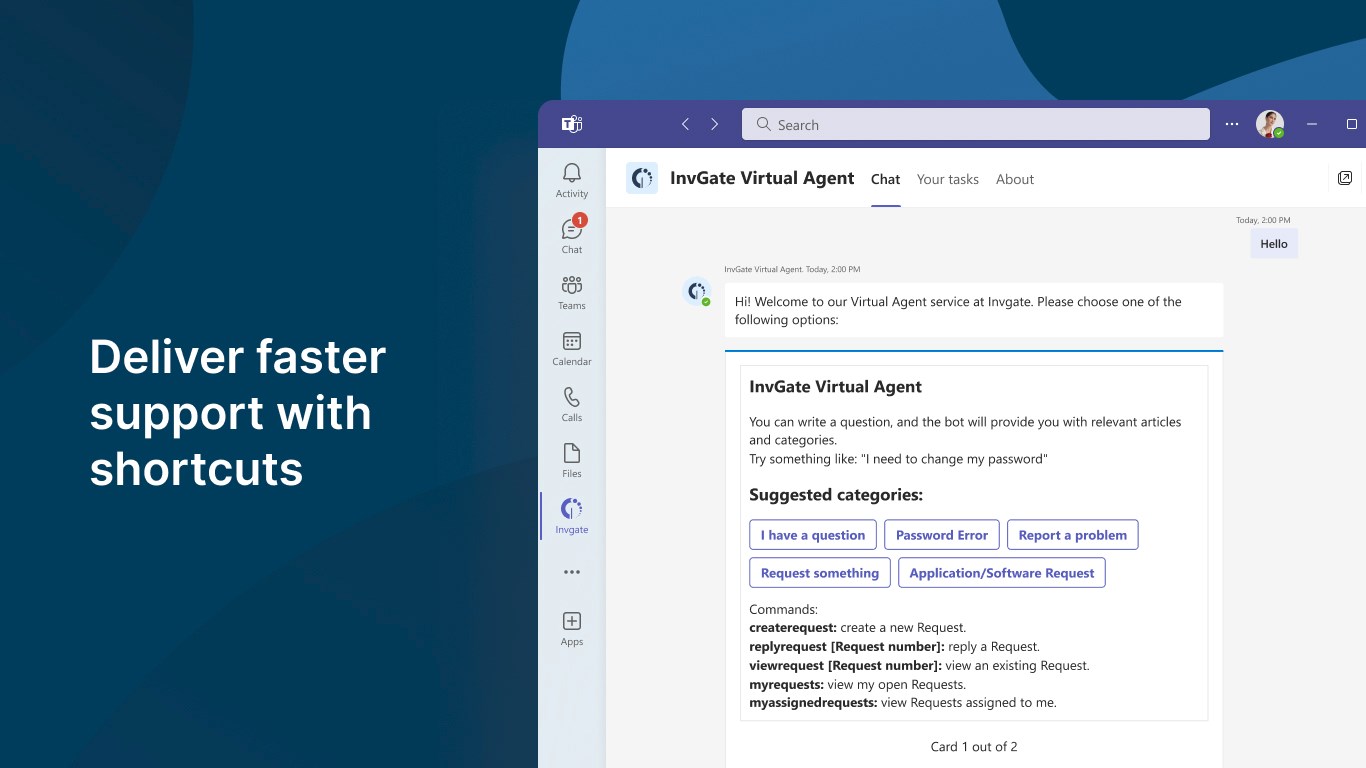Open the Teams section icon

(x=572, y=285)
